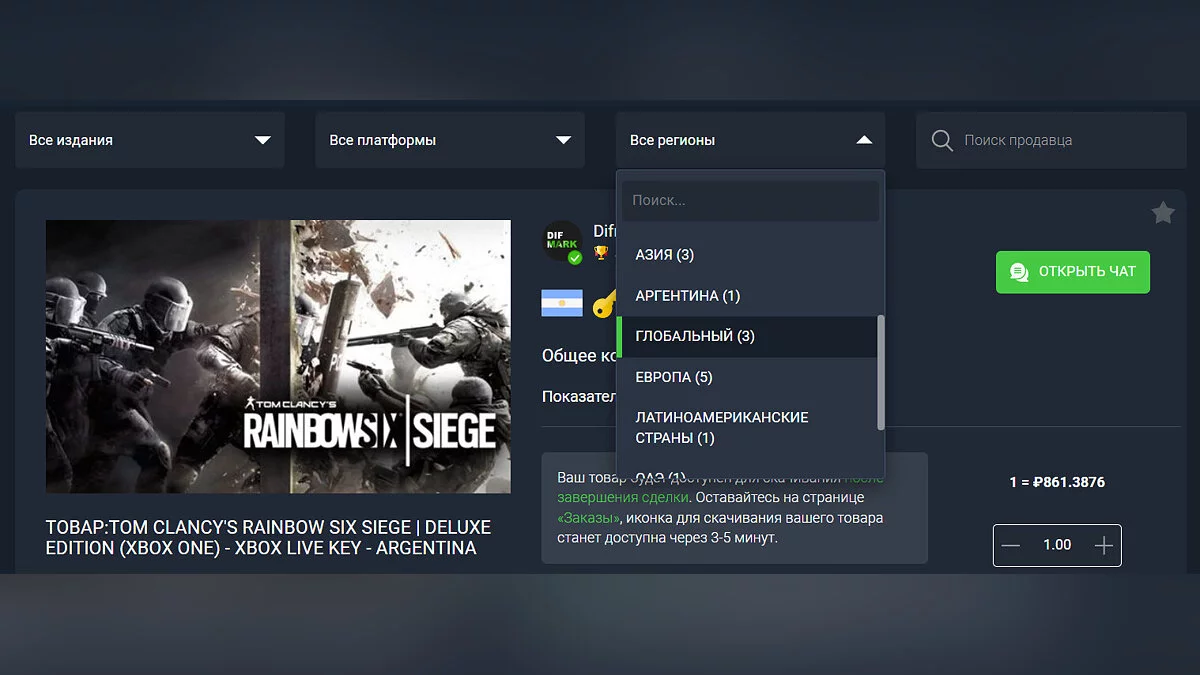The height and width of the screenshot is (675, 1200).
Task: Click the price text '1 = ₽861.3876'
Action: [1057, 482]
